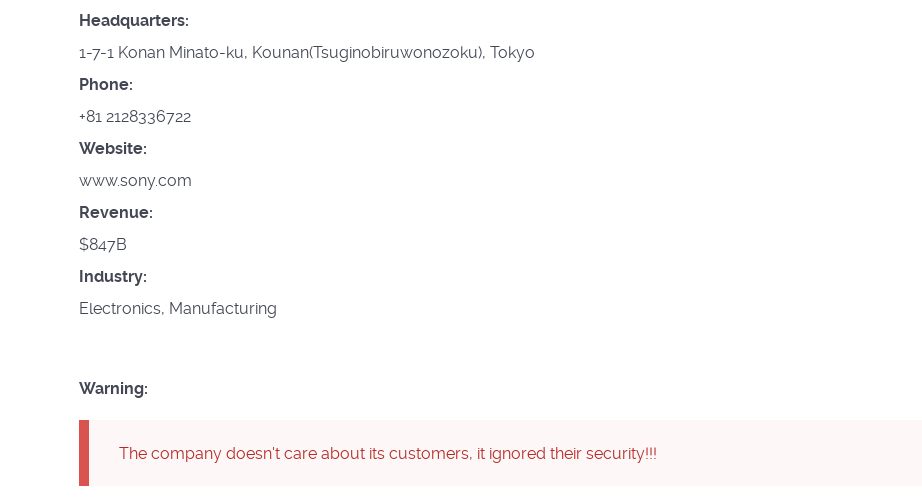This screenshot has height=501, width=922.
Task: Click the word Electronics in Industry value
Action: pos(121,309)
